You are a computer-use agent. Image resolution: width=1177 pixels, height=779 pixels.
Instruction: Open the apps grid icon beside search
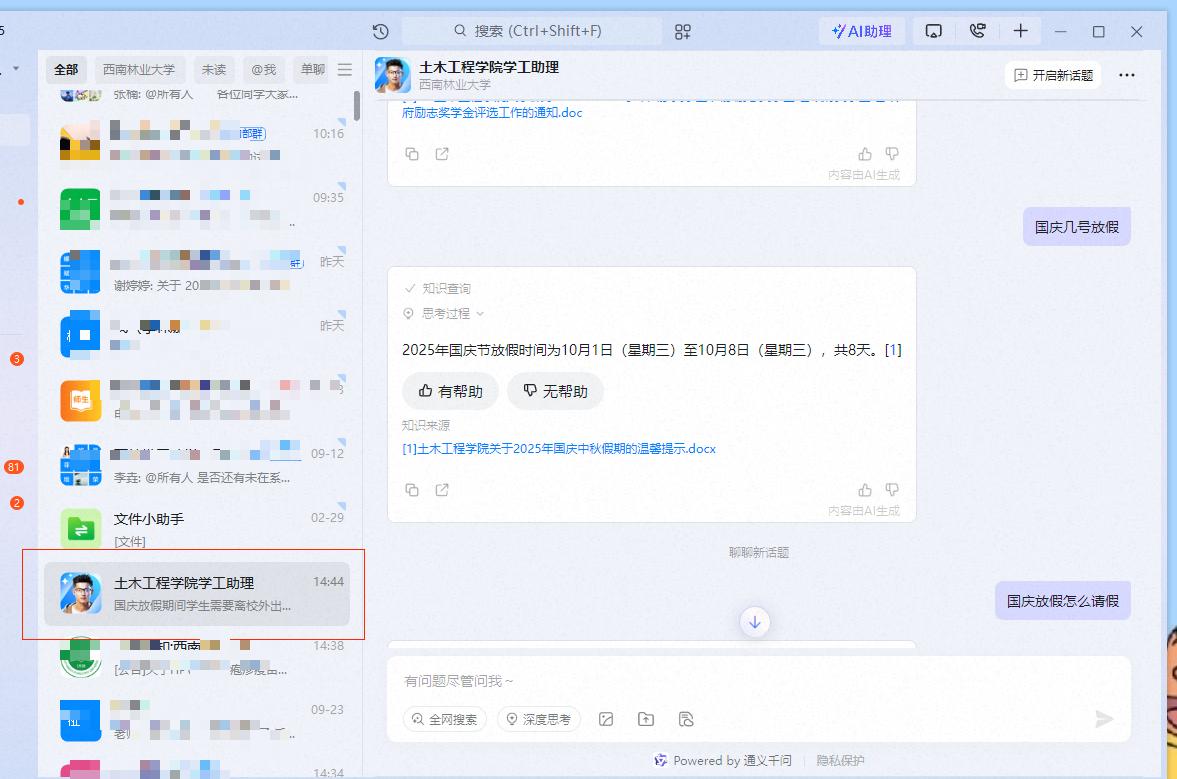(x=683, y=31)
